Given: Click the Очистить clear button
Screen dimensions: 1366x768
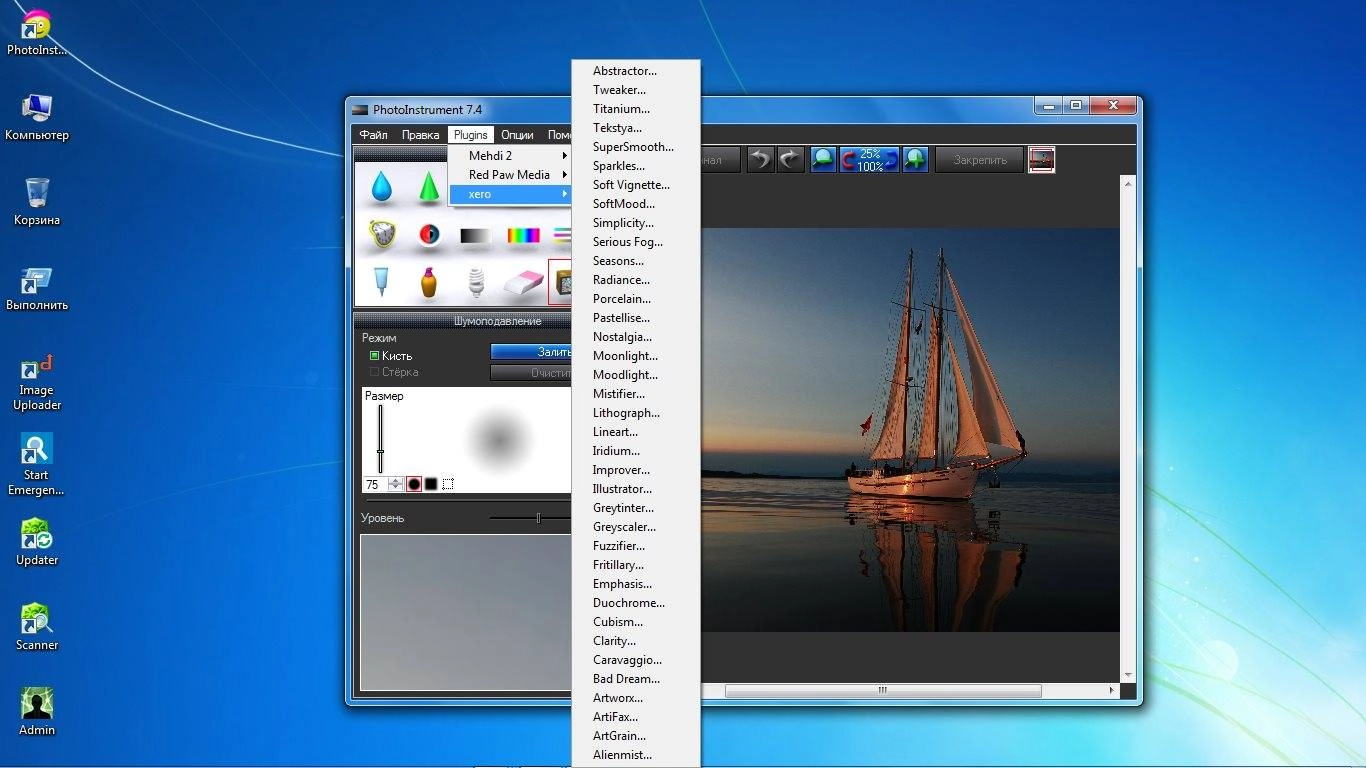Looking at the screenshot, I should pyautogui.click(x=531, y=373).
